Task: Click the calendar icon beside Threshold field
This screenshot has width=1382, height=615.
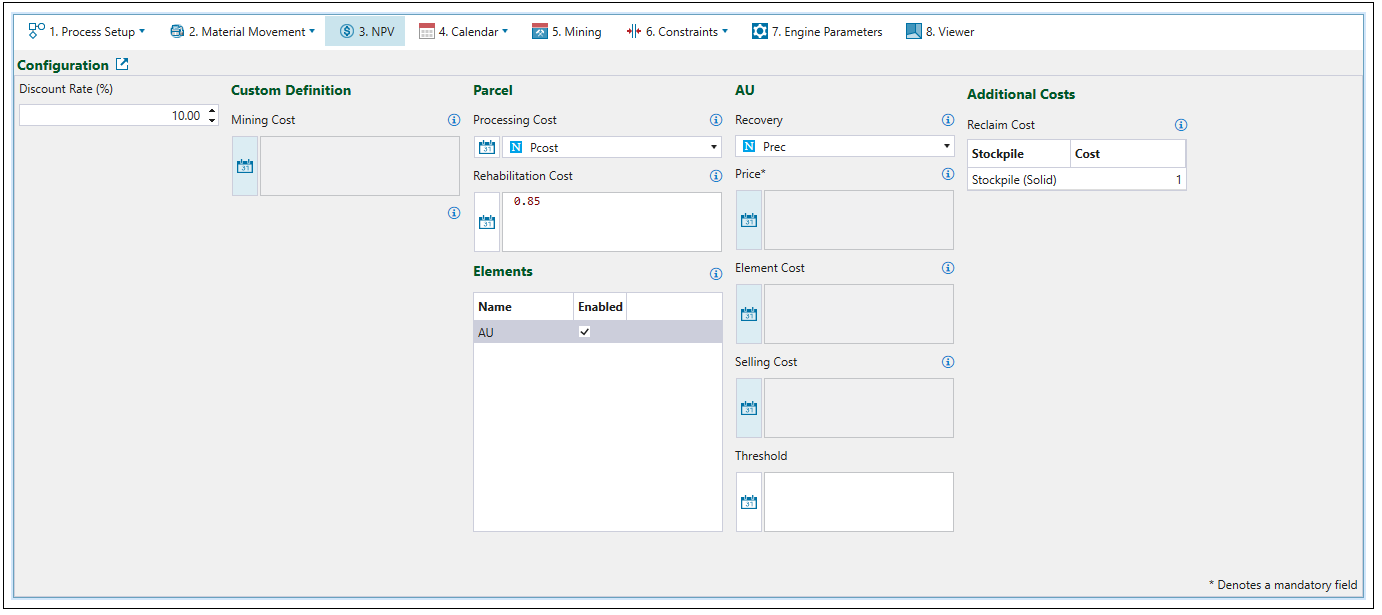Action: point(749,502)
